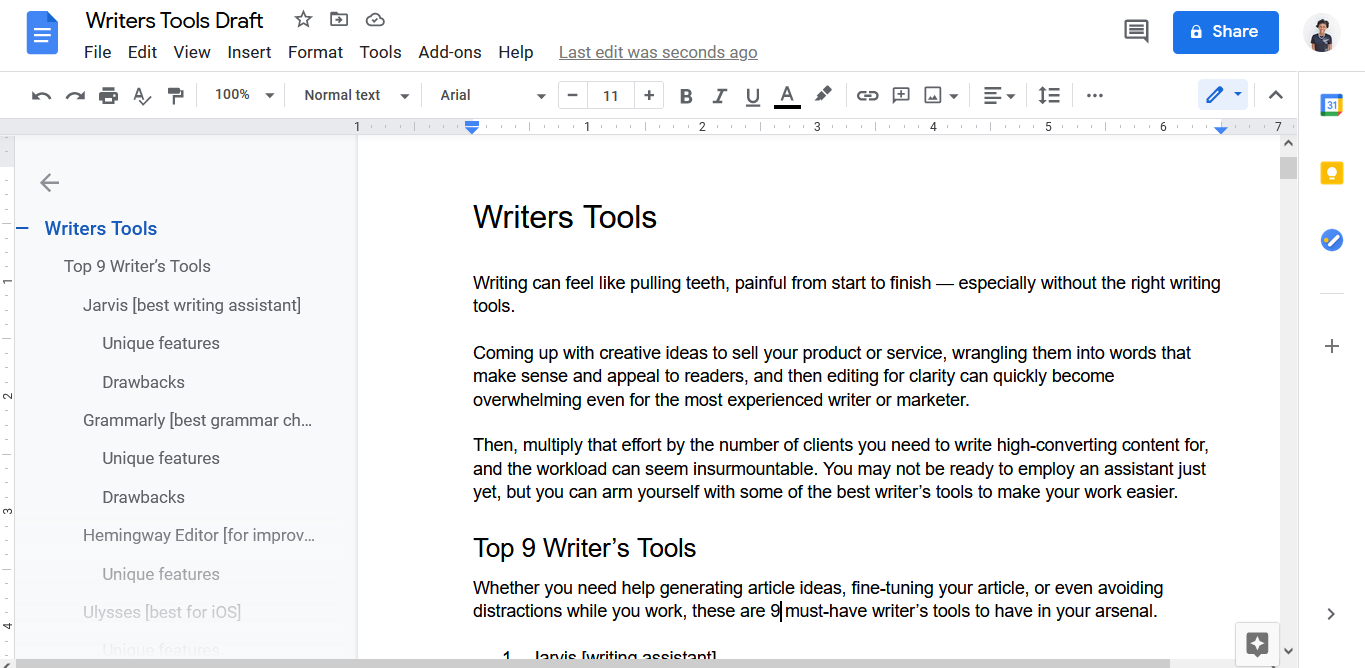Screen dimensions: 1365x668
Task: Open the Help menu
Action: [x=516, y=52]
